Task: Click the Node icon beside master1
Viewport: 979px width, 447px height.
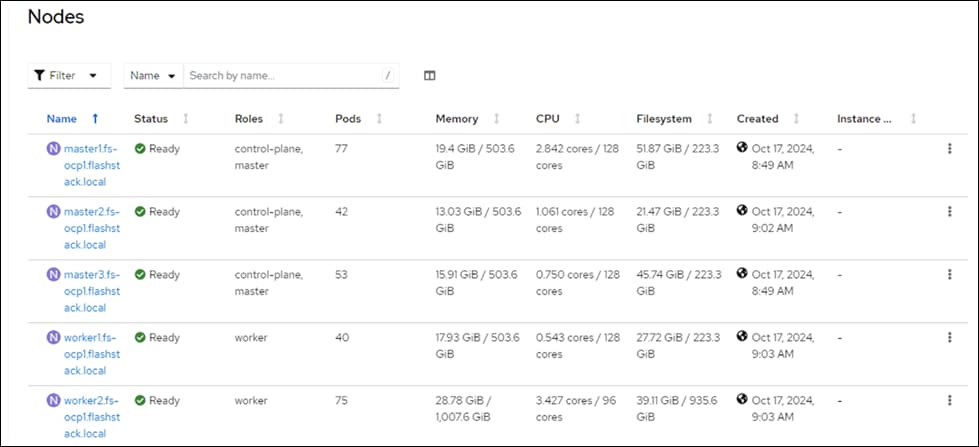Action: pos(54,149)
